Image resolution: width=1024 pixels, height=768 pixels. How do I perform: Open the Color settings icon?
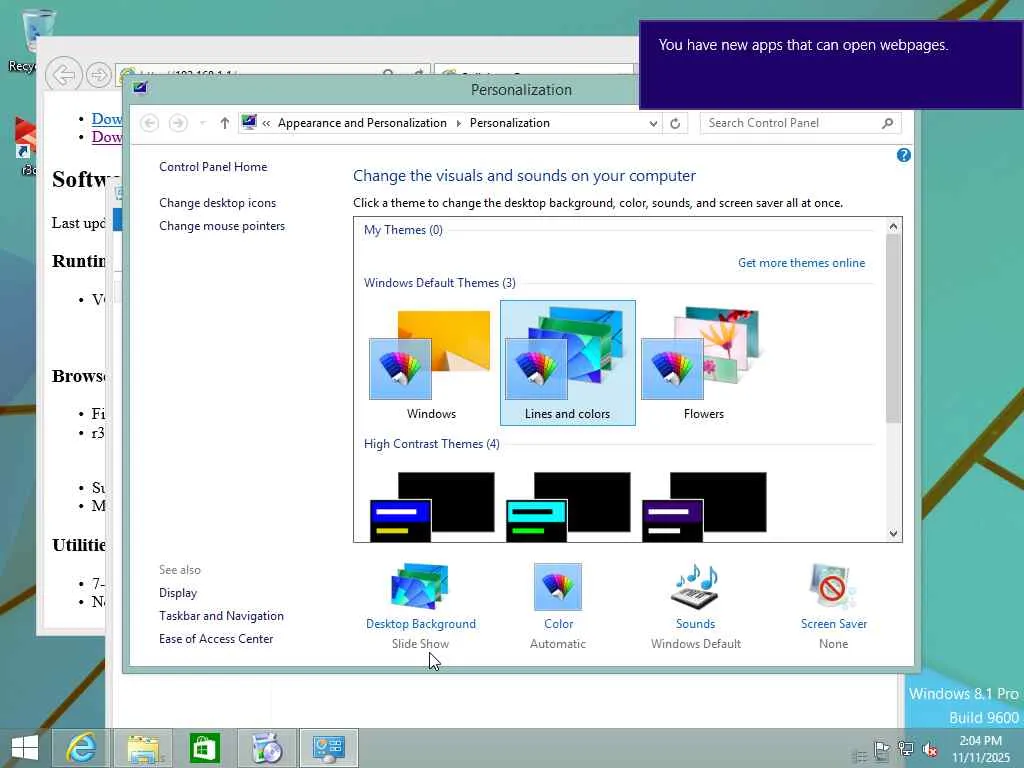point(558,586)
